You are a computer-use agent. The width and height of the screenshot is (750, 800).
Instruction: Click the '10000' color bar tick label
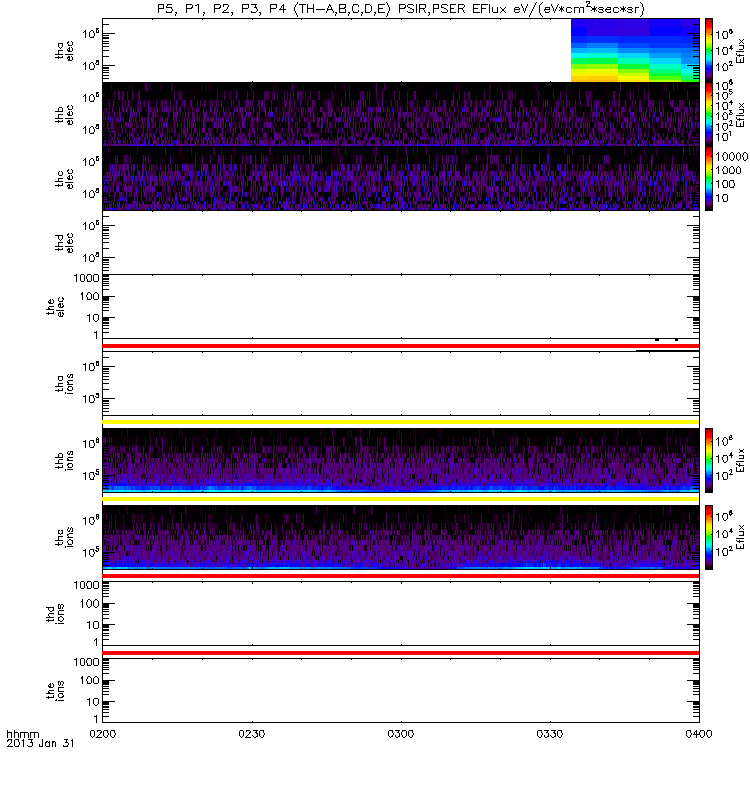click(732, 157)
